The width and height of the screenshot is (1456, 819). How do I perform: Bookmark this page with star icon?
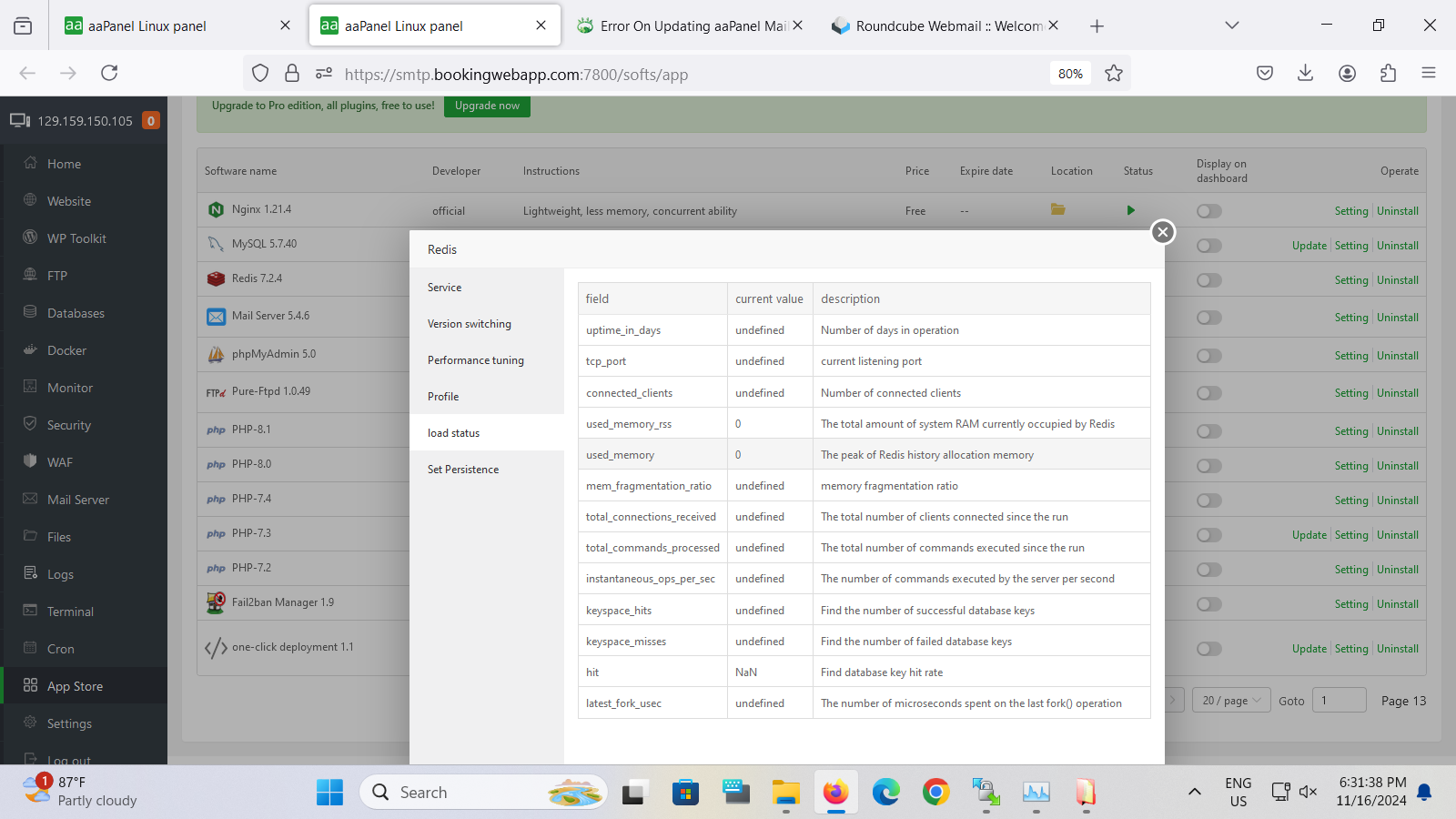pyautogui.click(x=1113, y=74)
